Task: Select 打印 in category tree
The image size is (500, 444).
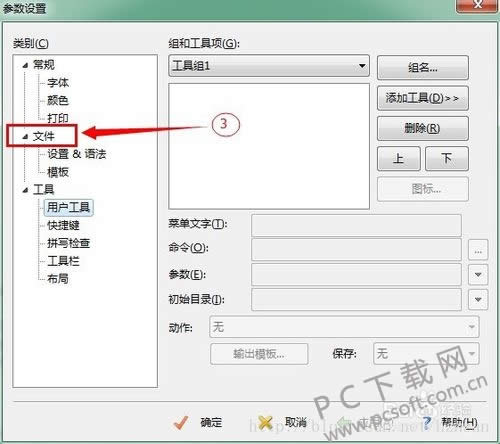Action: click(58, 118)
